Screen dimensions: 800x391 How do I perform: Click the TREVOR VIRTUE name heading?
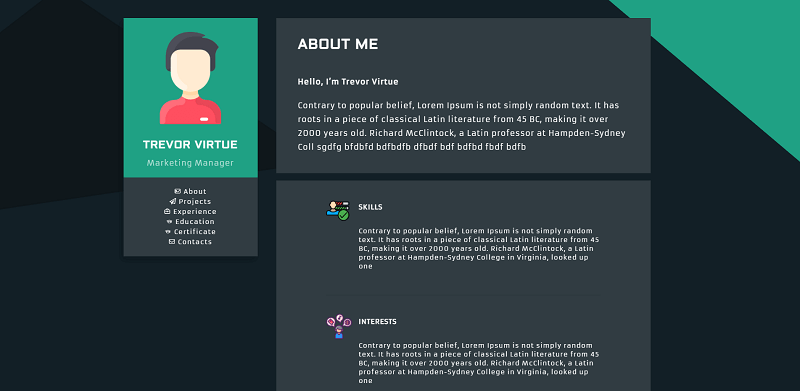[190, 144]
